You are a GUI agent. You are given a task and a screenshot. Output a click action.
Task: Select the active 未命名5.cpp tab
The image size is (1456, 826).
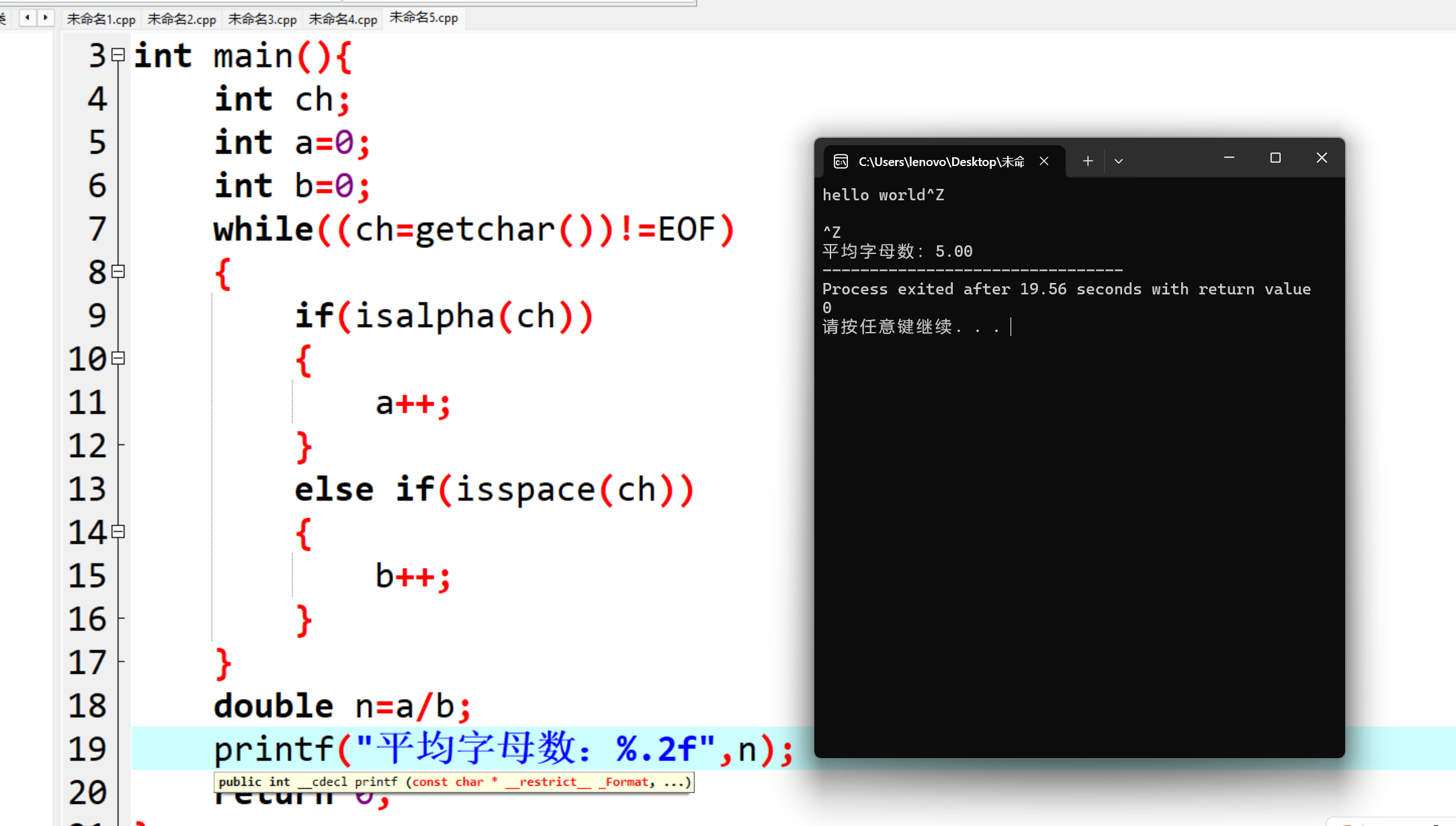click(423, 17)
